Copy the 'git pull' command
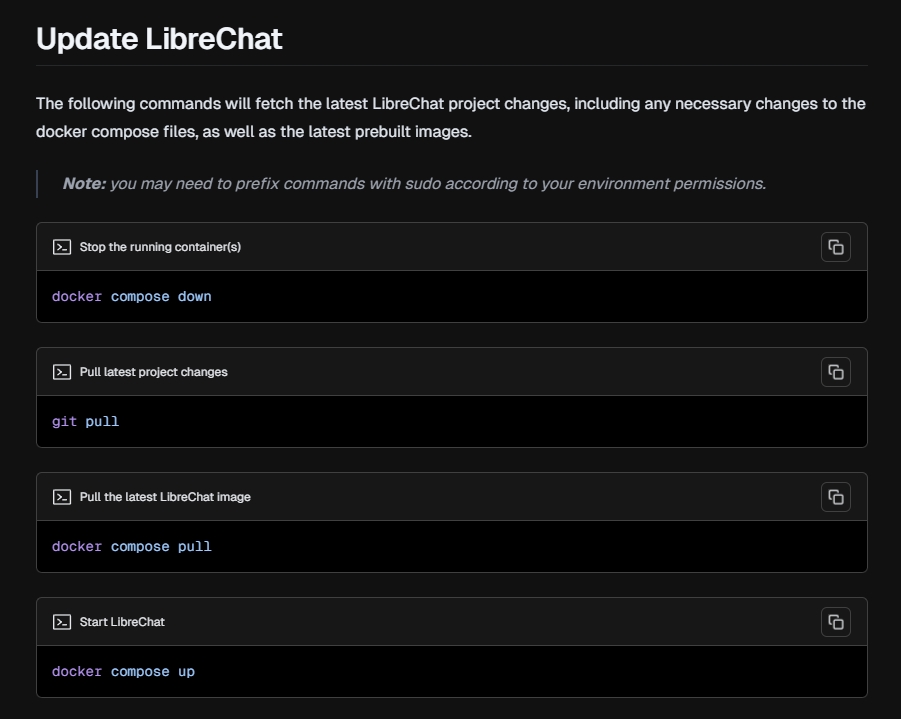 coord(836,372)
